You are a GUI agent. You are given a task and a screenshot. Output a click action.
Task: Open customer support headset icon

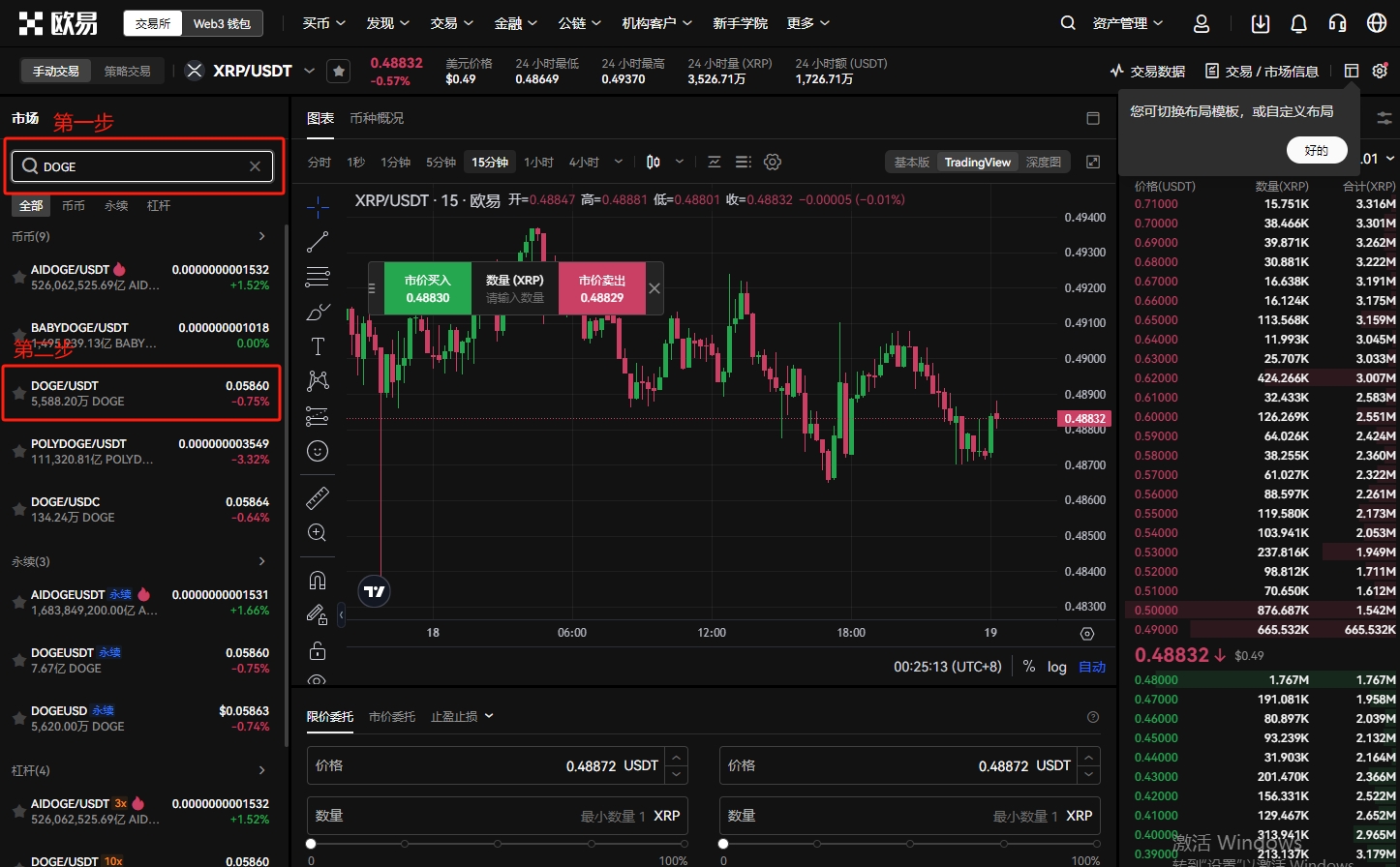point(1338,23)
